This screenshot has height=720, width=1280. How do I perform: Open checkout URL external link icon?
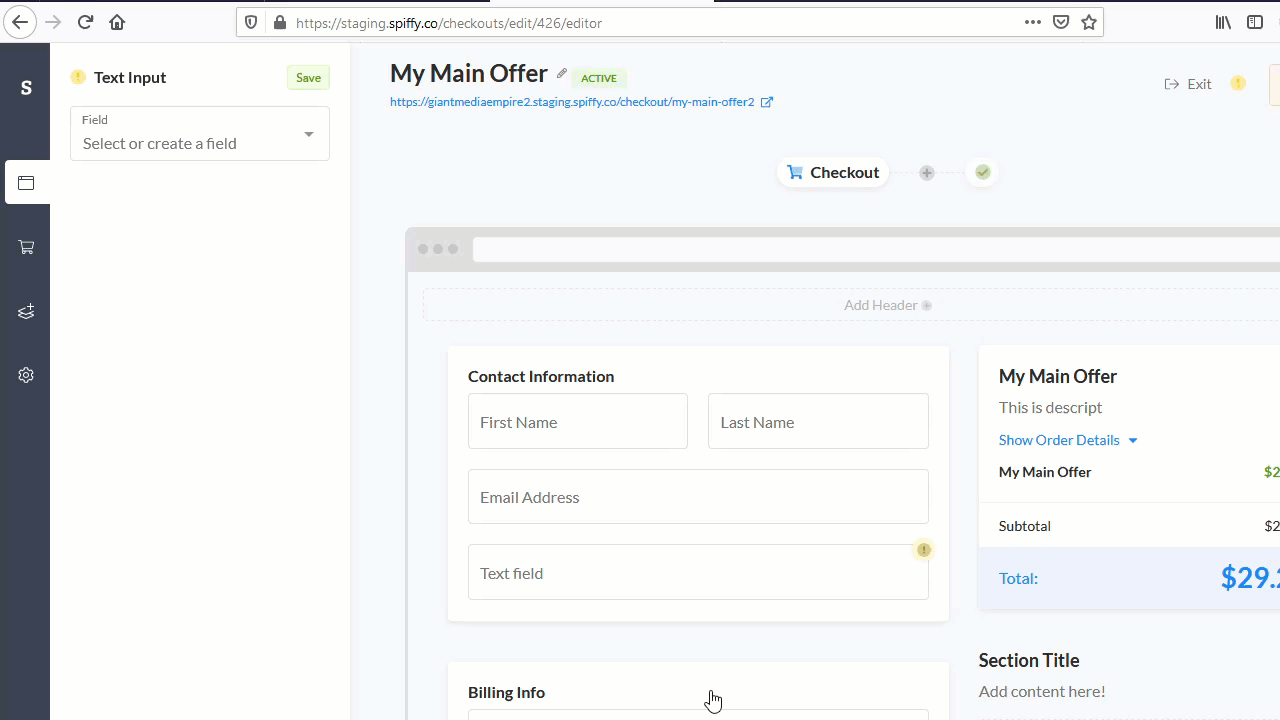coord(767,102)
